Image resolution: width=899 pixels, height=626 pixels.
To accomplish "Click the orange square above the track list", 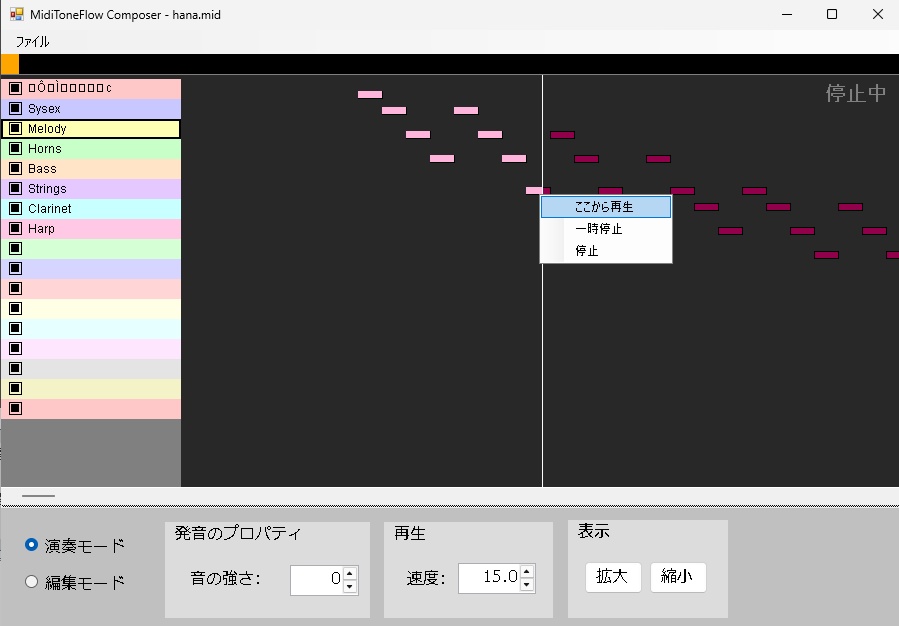I will click(9, 63).
